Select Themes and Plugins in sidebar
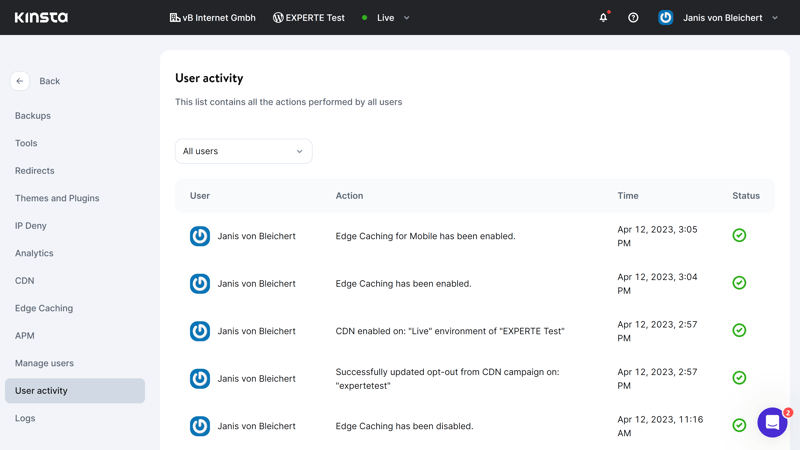Image resolution: width=800 pixels, height=450 pixels. coord(57,198)
